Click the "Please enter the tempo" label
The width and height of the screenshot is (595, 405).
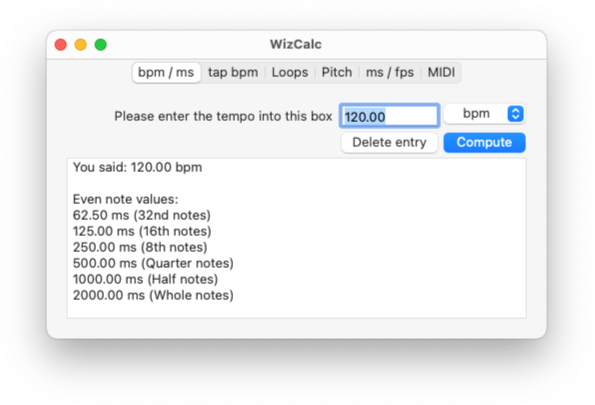(x=224, y=116)
